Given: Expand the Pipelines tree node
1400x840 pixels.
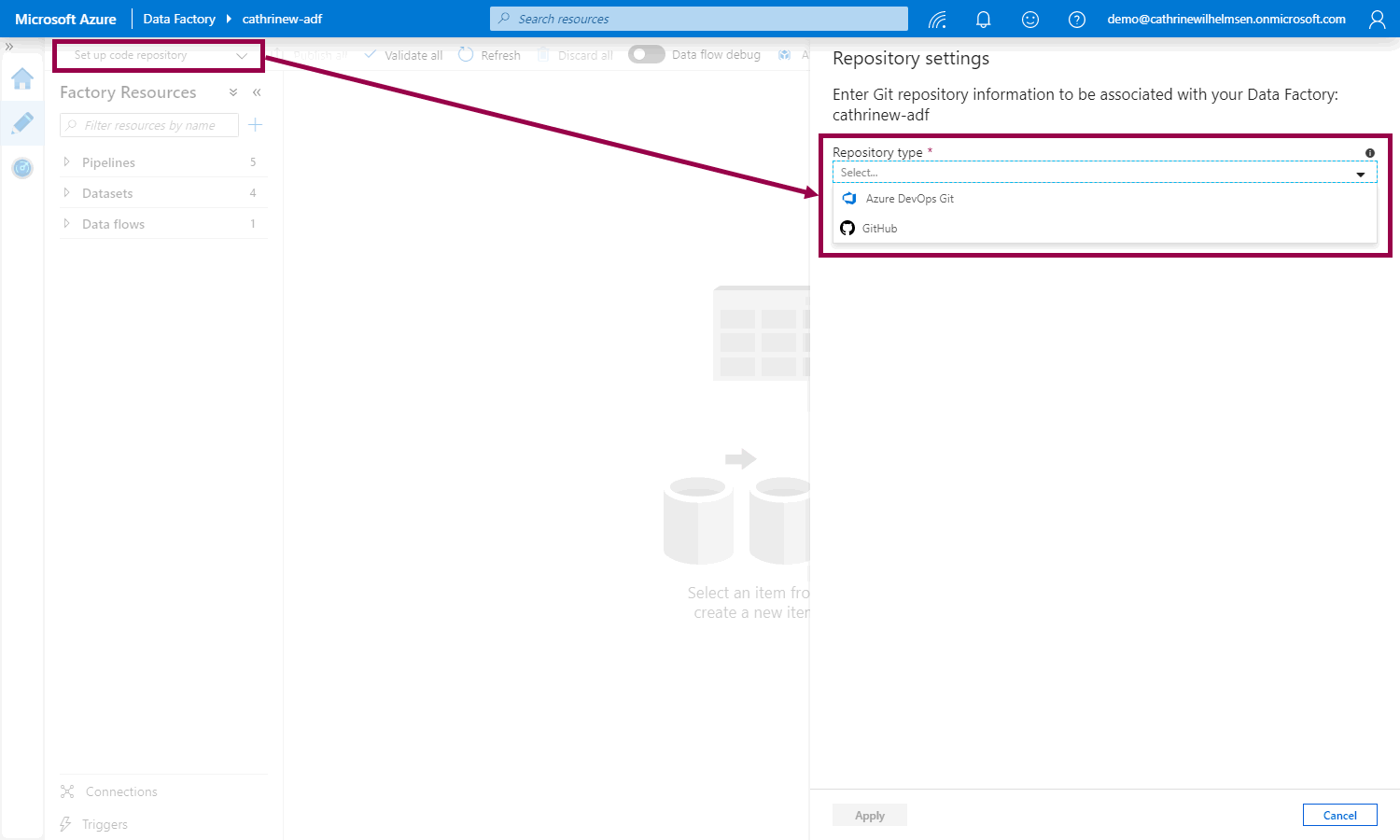Looking at the screenshot, I should (x=66, y=162).
